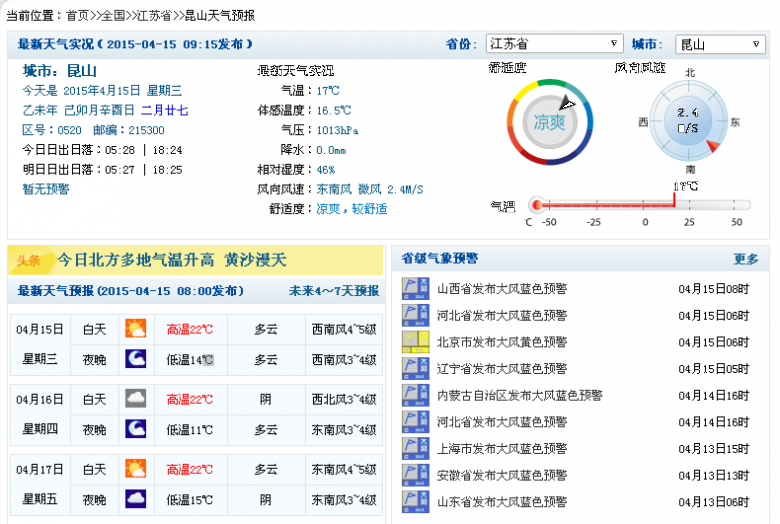Click the 首页 breadcrumb link

[77, 16]
